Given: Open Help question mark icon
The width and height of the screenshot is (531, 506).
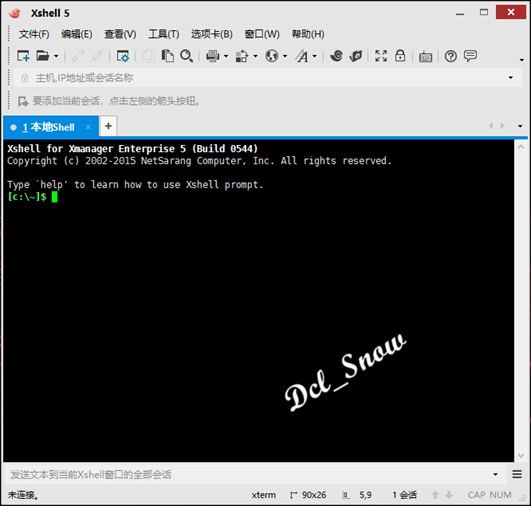Looking at the screenshot, I should coord(451,56).
